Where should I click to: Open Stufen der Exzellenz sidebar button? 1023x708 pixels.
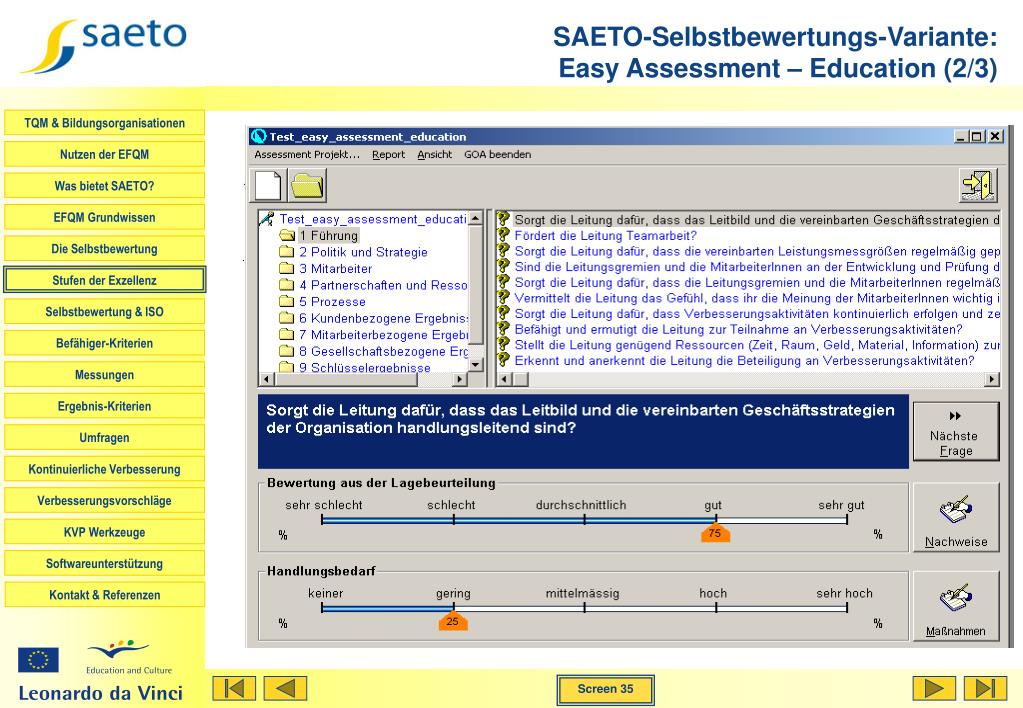(x=104, y=280)
